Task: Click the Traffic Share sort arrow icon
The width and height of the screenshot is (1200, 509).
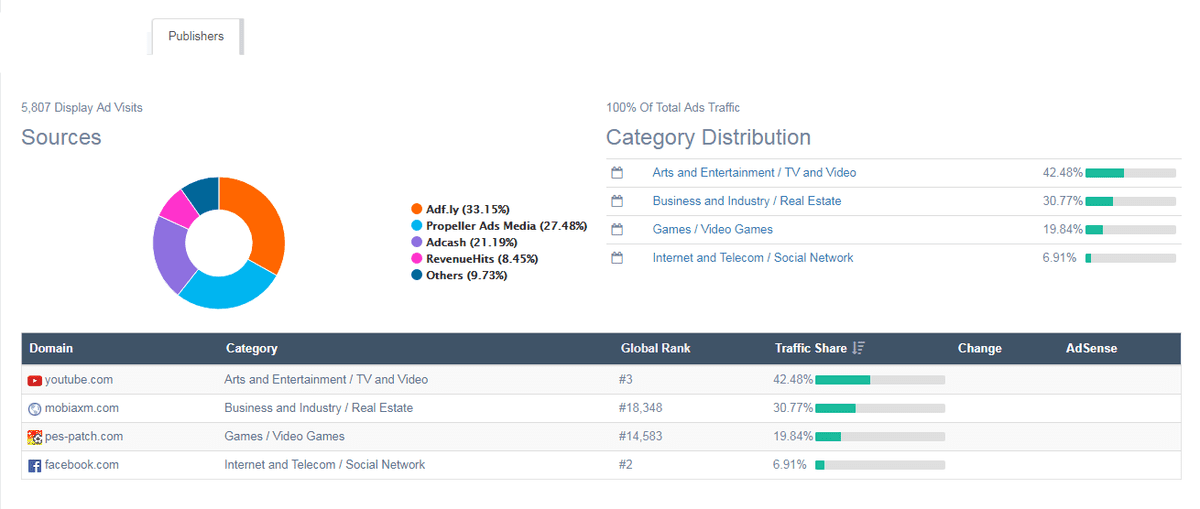Action: point(858,349)
